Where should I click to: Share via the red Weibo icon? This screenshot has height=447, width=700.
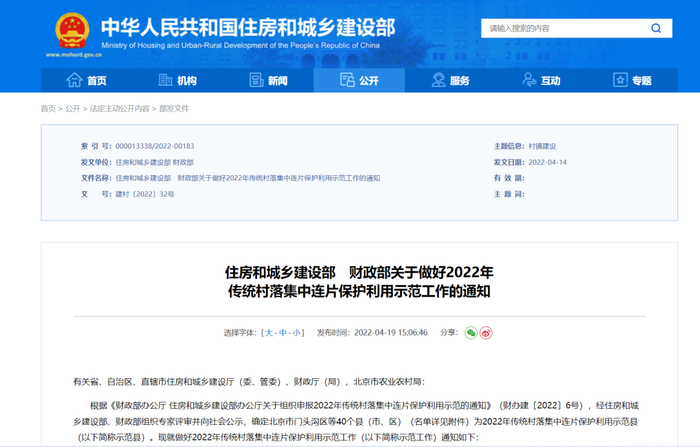(x=486, y=333)
